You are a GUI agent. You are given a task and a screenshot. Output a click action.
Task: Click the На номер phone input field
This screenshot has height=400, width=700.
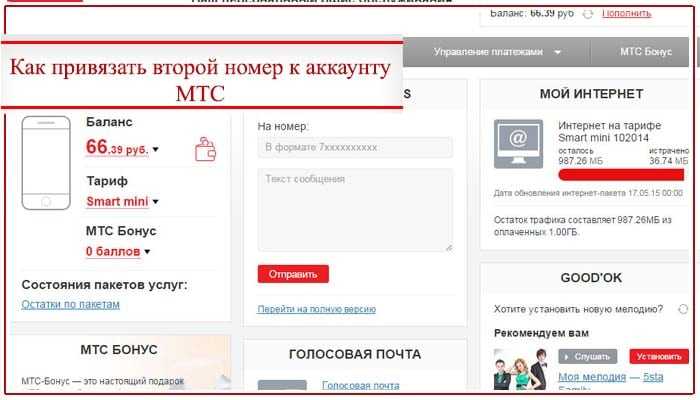click(x=355, y=147)
